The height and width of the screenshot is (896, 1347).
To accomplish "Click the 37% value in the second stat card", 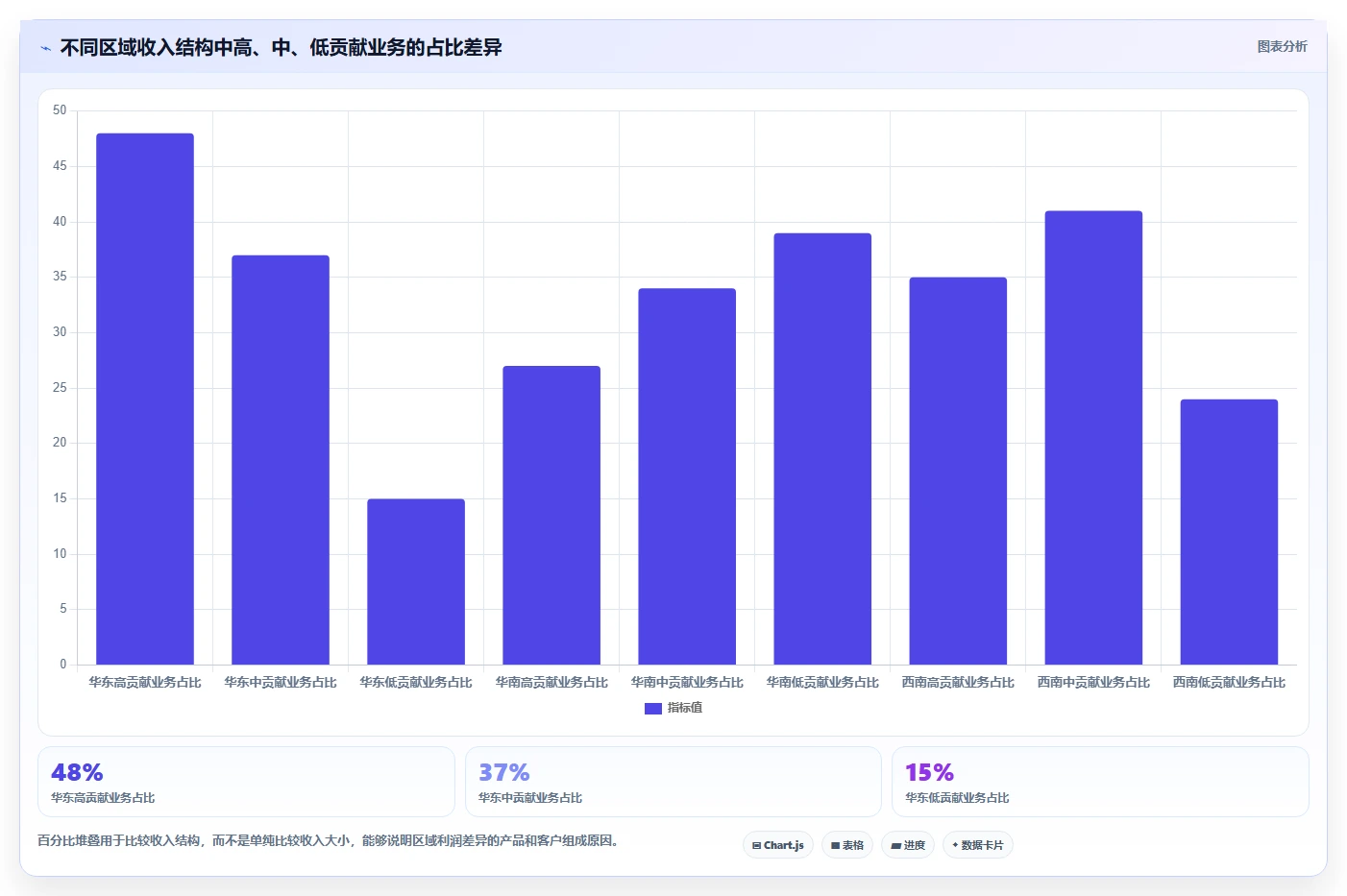I will tap(504, 773).
